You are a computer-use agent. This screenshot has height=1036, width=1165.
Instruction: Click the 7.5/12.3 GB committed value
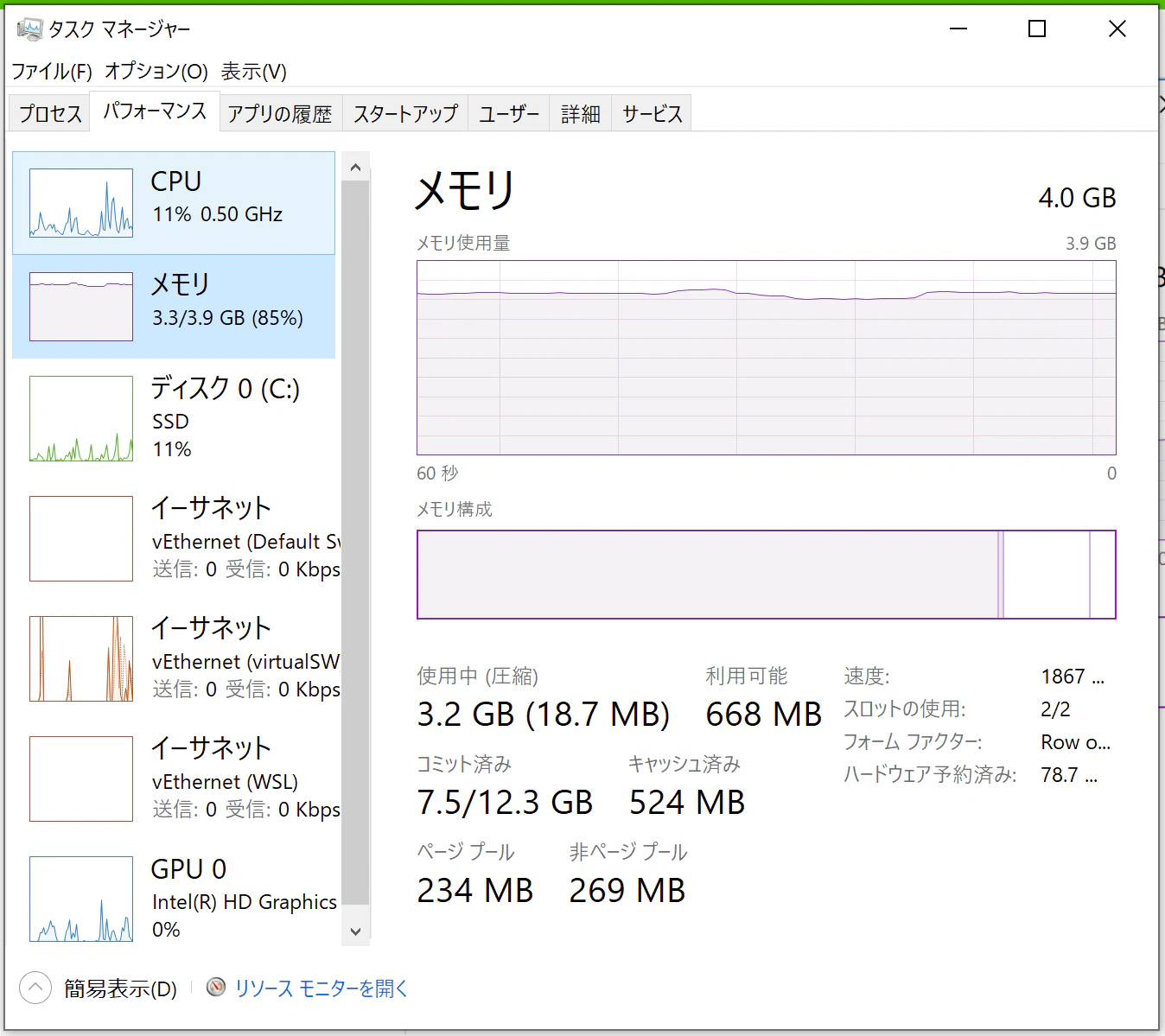click(x=506, y=803)
